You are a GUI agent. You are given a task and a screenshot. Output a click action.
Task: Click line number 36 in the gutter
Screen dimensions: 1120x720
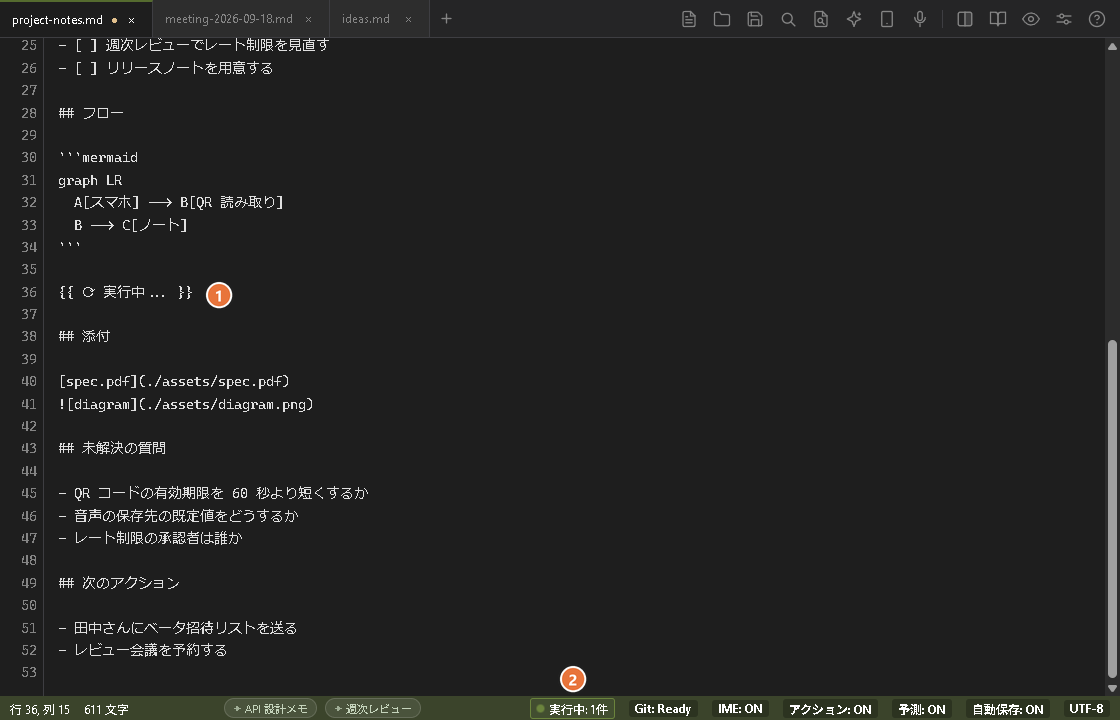point(29,291)
